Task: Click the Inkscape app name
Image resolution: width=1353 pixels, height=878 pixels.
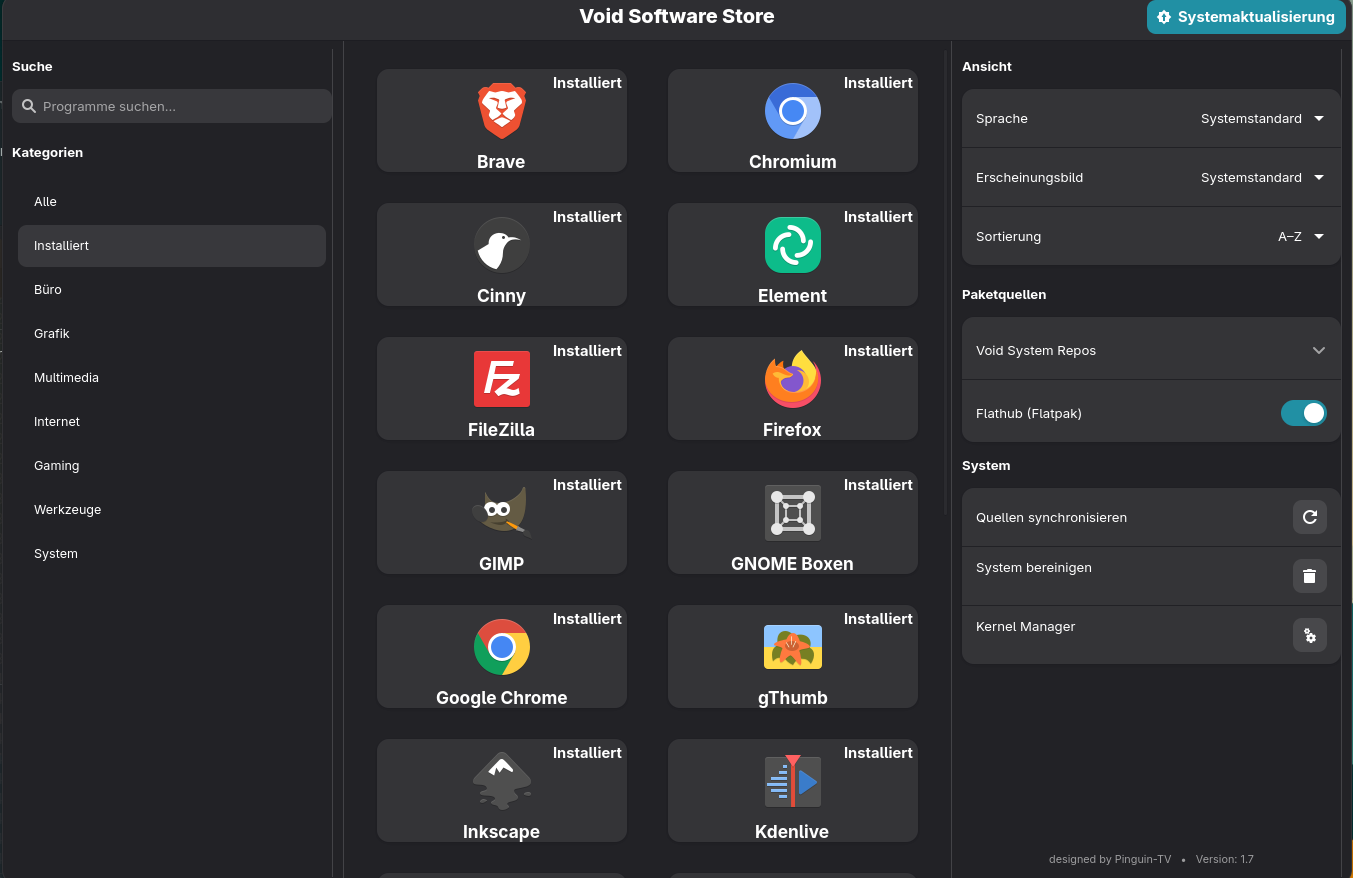Action: 502,832
